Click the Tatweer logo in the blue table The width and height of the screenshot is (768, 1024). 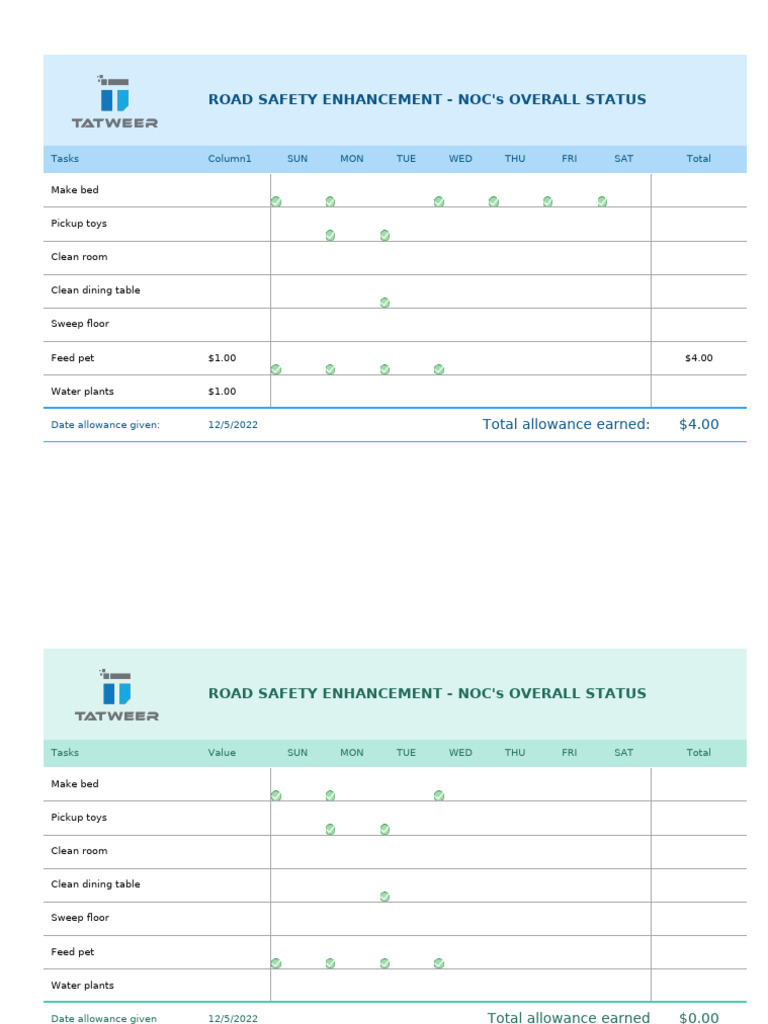click(114, 101)
